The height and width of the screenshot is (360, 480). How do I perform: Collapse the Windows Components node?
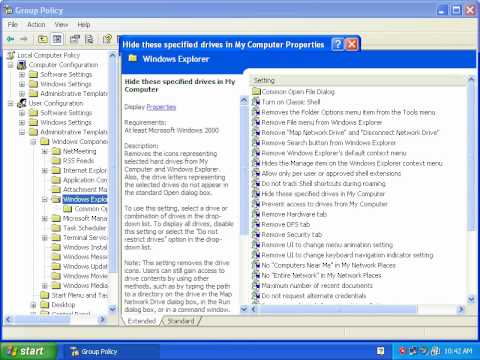[33, 142]
